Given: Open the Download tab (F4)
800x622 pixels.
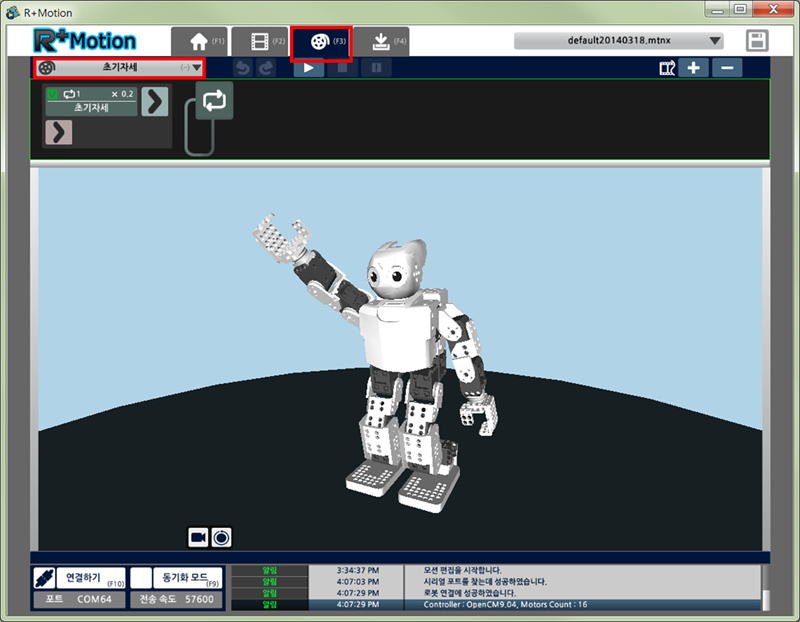Looking at the screenshot, I should (381, 41).
